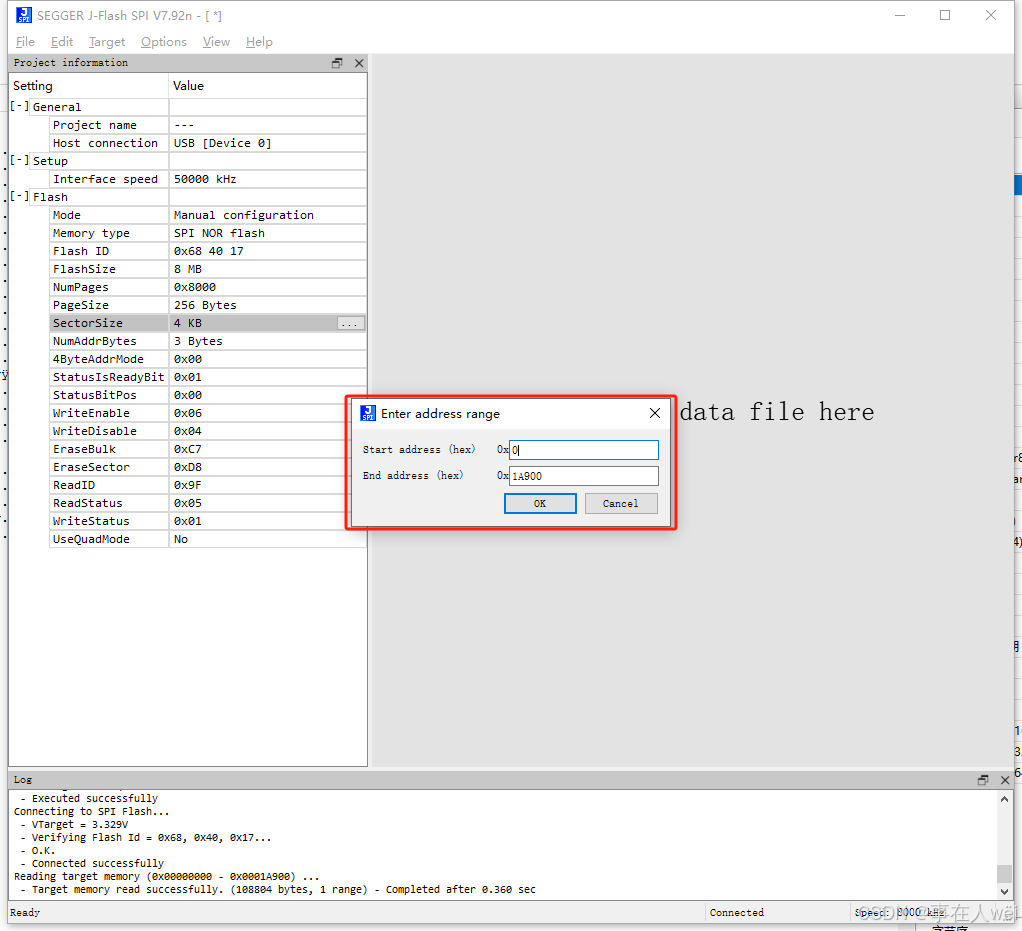
Task: Click the 'Manual configuration' value cell
Action: click(x=267, y=215)
